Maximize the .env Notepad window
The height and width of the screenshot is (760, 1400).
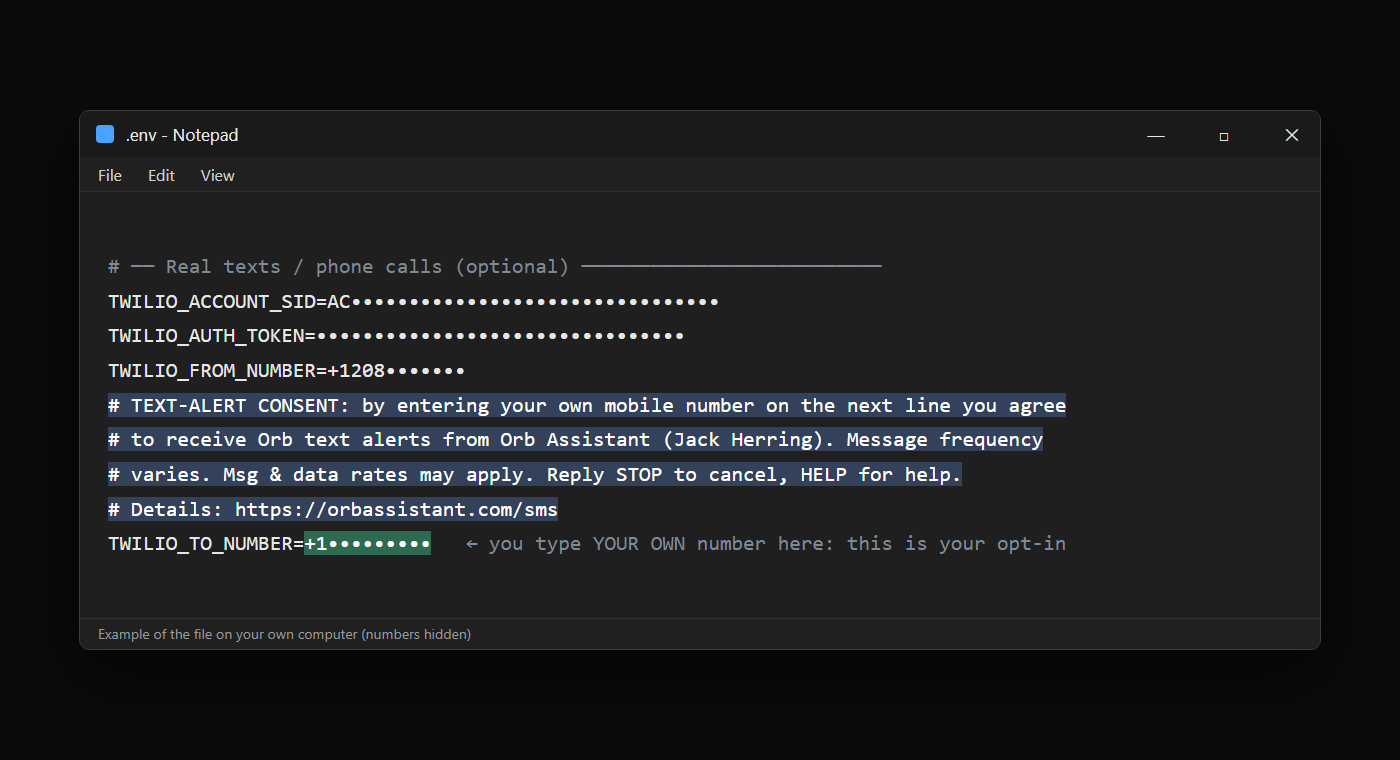click(x=1223, y=136)
